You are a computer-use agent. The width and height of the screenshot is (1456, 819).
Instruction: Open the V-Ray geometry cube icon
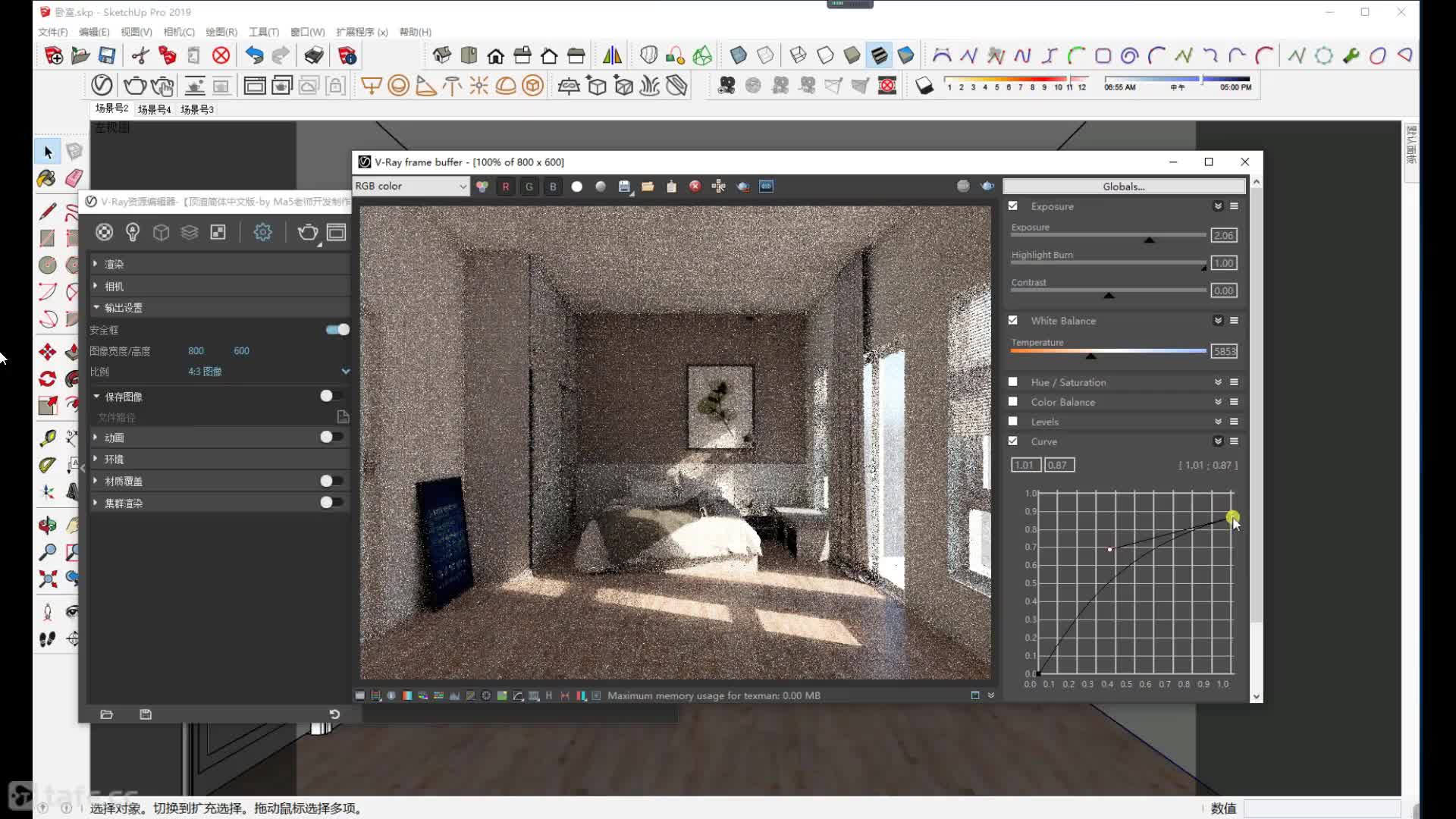[161, 232]
